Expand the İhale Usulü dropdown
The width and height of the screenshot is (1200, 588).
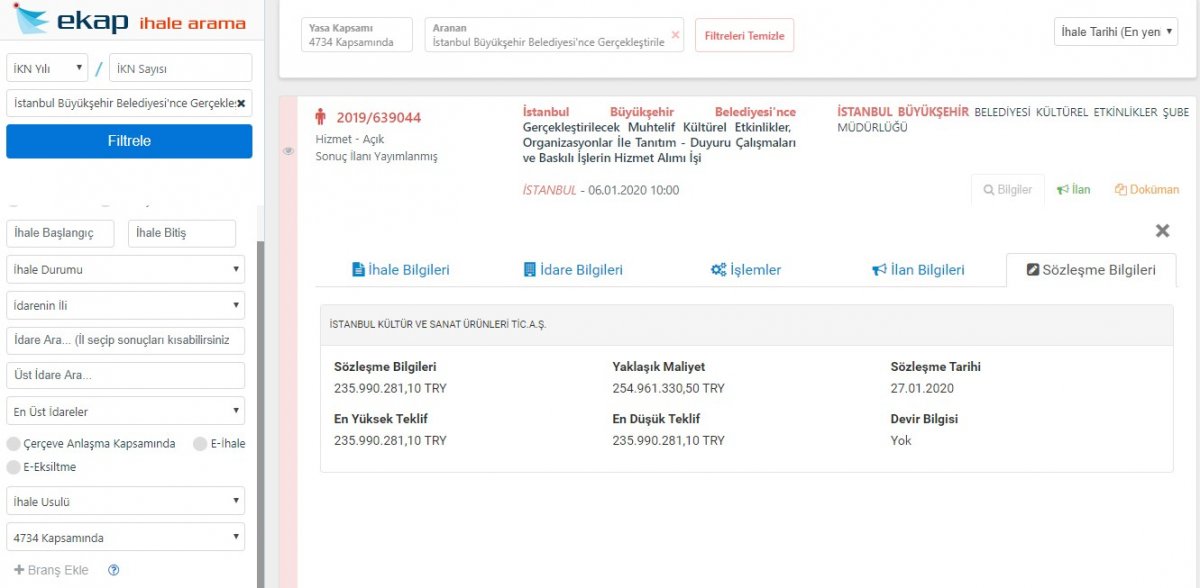pyautogui.click(x=126, y=501)
